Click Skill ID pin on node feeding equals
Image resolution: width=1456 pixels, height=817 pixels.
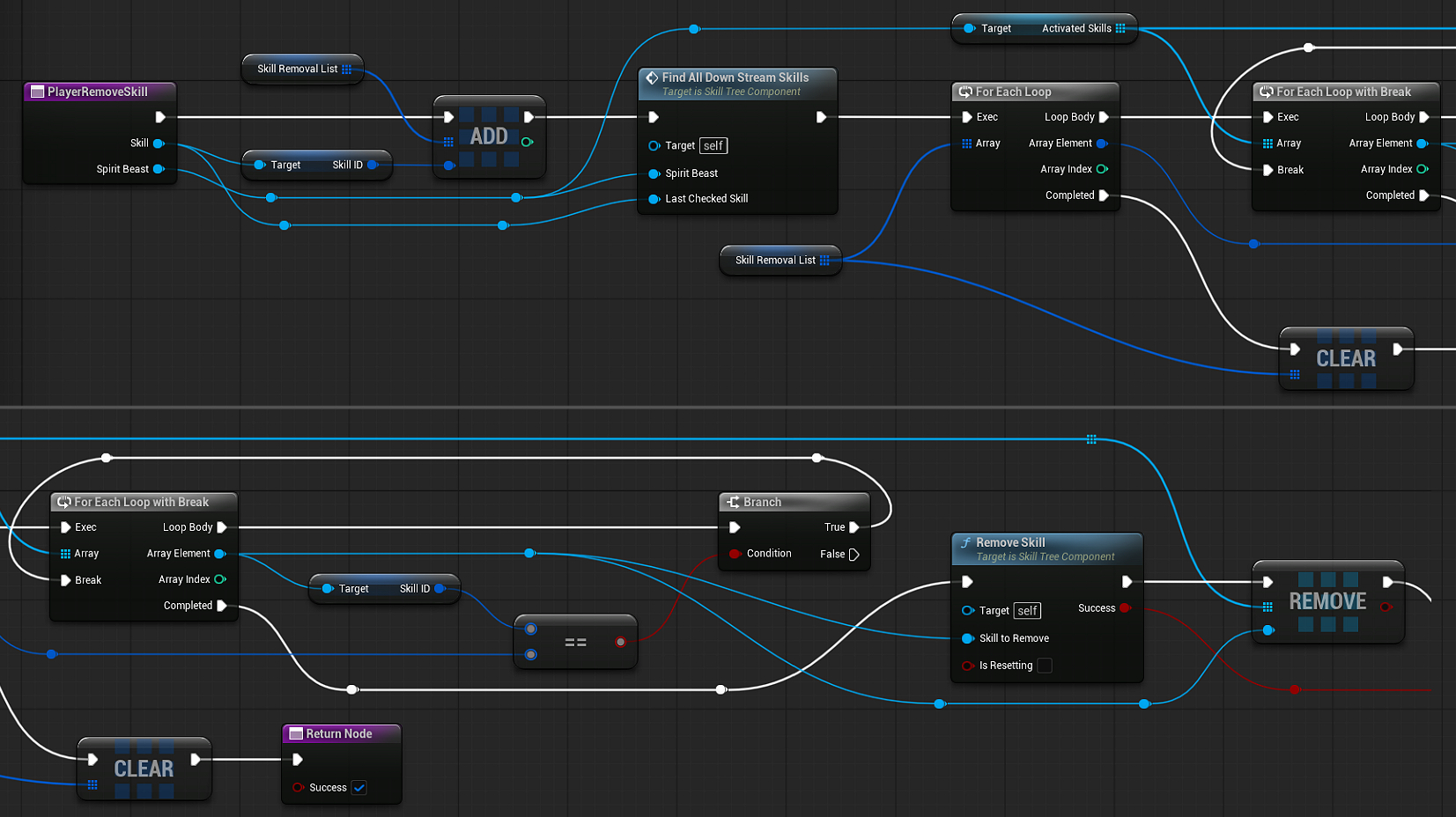click(x=440, y=589)
